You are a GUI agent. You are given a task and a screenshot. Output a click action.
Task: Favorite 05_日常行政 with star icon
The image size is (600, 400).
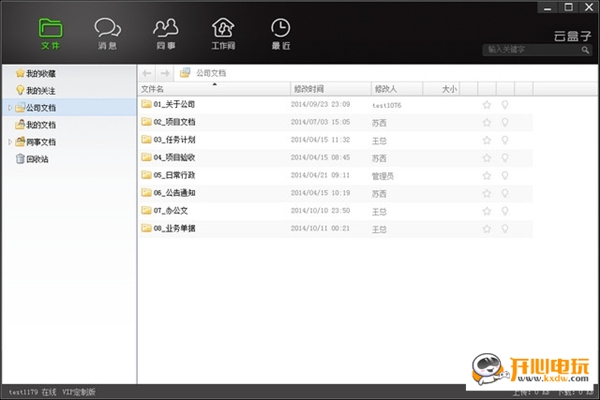pyautogui.click(x=487, y=175)
